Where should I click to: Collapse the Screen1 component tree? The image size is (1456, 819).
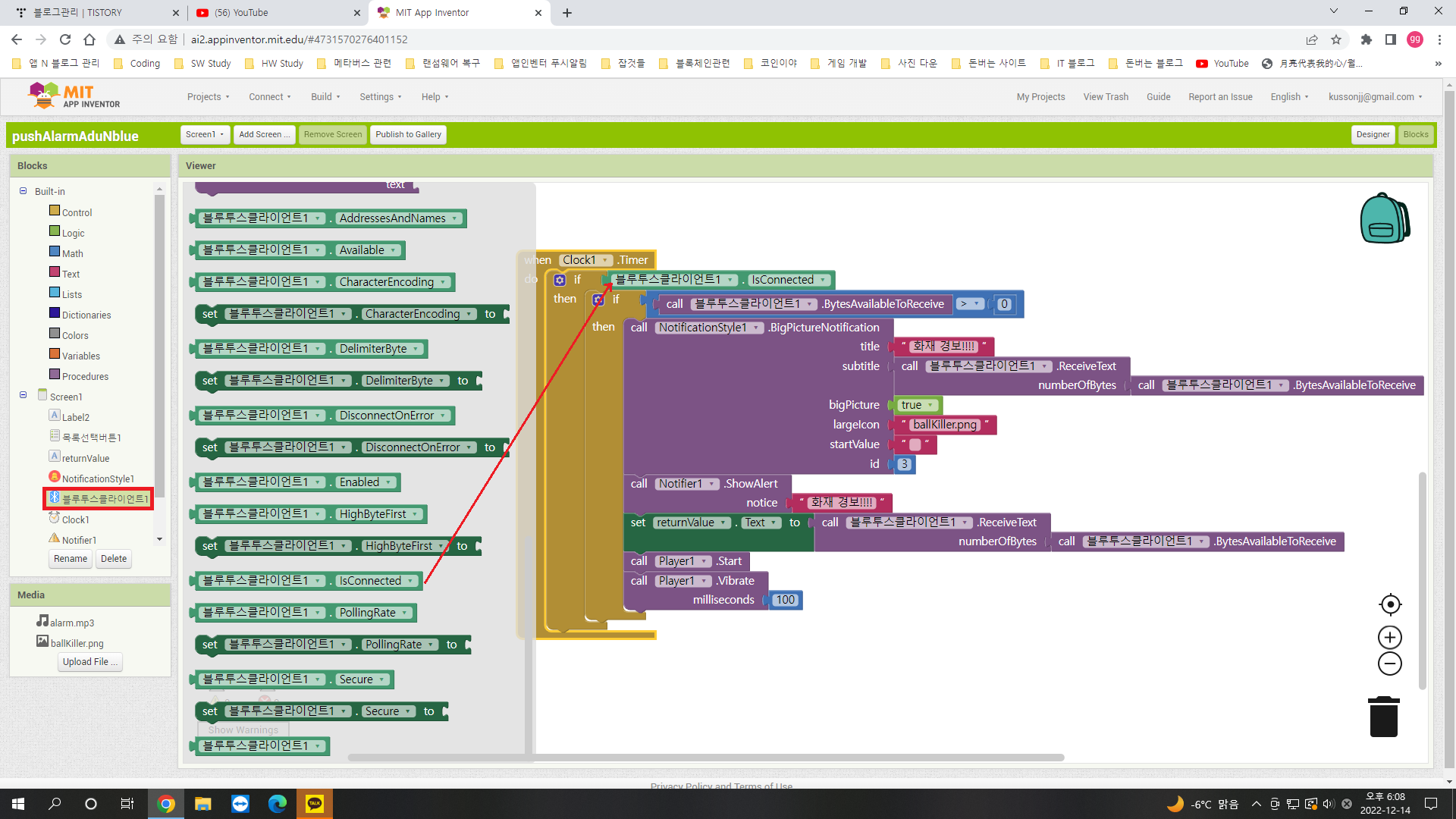click(x=24, y=395)
